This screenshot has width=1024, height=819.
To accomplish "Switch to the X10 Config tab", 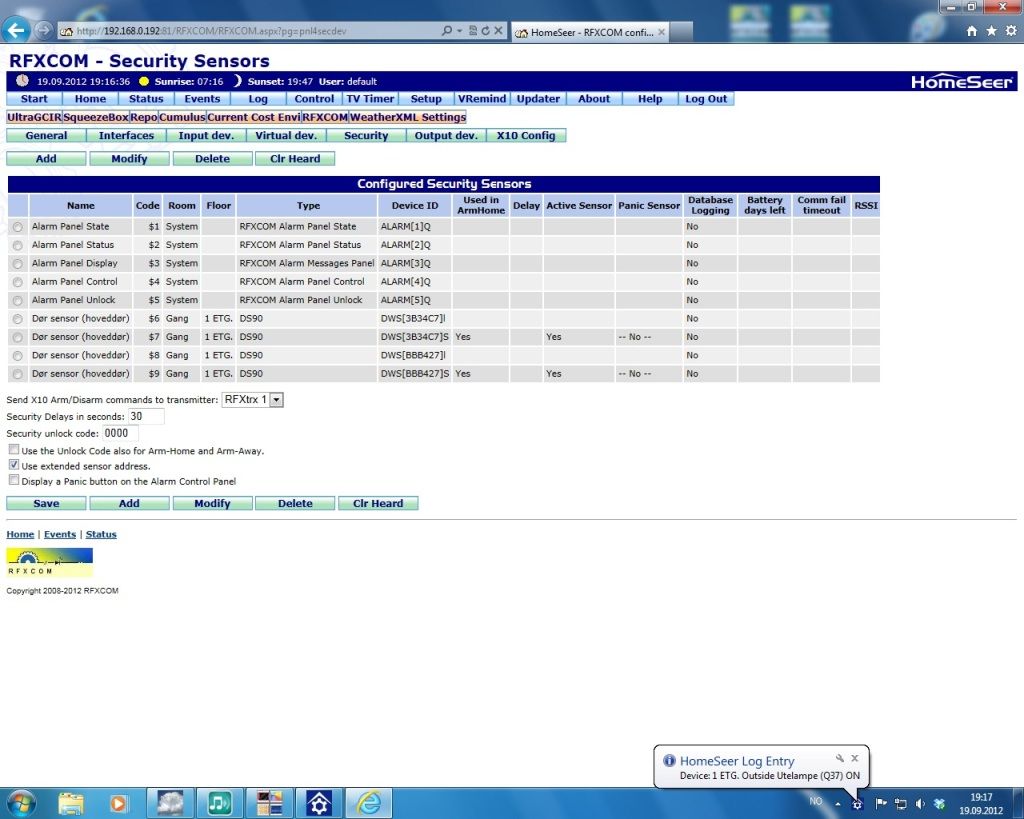I will (x=526, y=135).
